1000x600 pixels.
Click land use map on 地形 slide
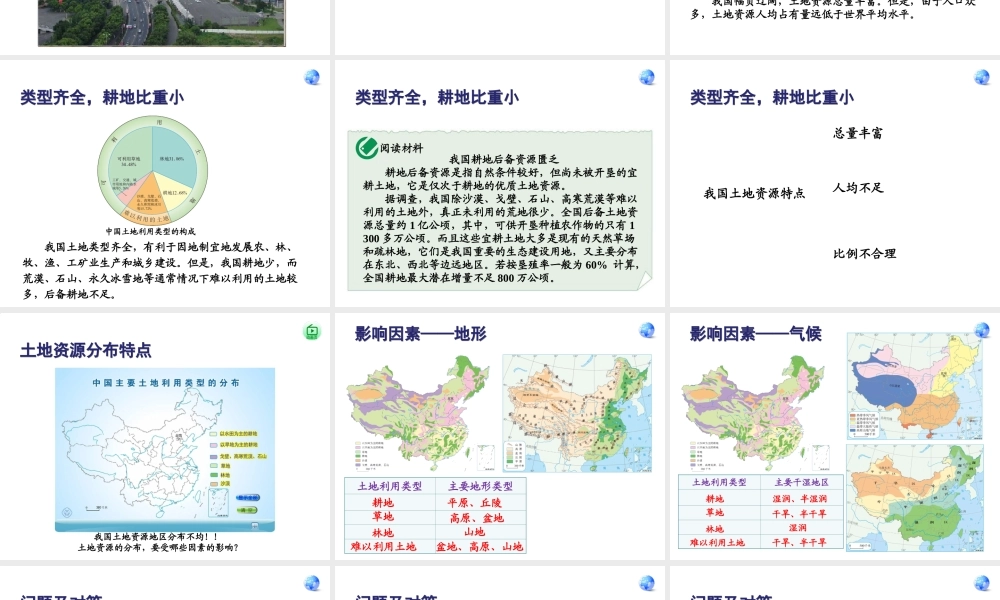[x=421, y=413]
